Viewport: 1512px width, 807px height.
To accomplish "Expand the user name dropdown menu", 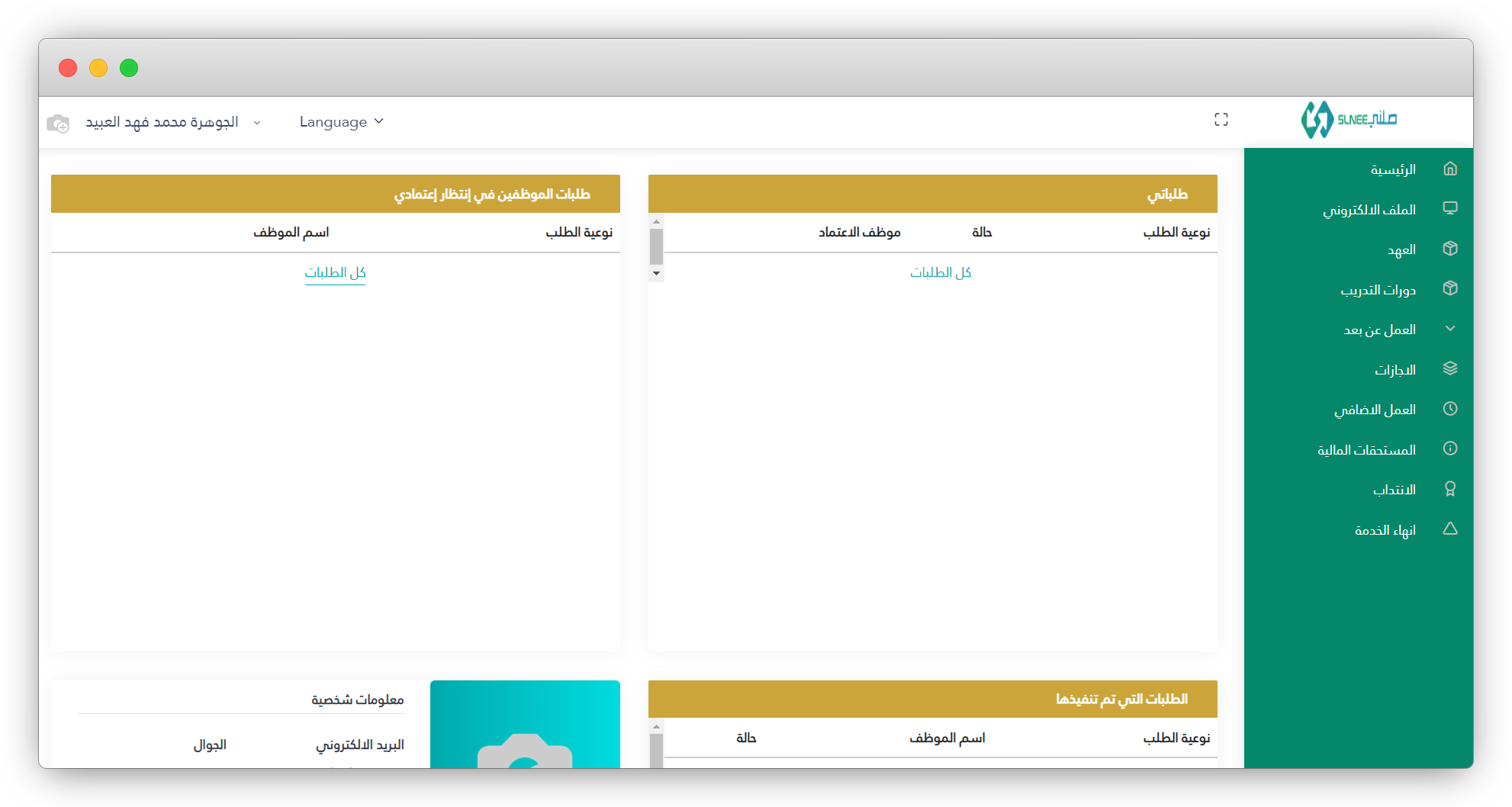I will [256, 123].
